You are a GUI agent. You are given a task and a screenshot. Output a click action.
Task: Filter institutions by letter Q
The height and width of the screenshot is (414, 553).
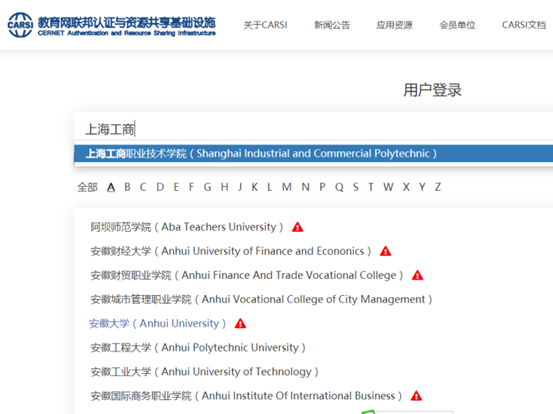pos(339,187)
